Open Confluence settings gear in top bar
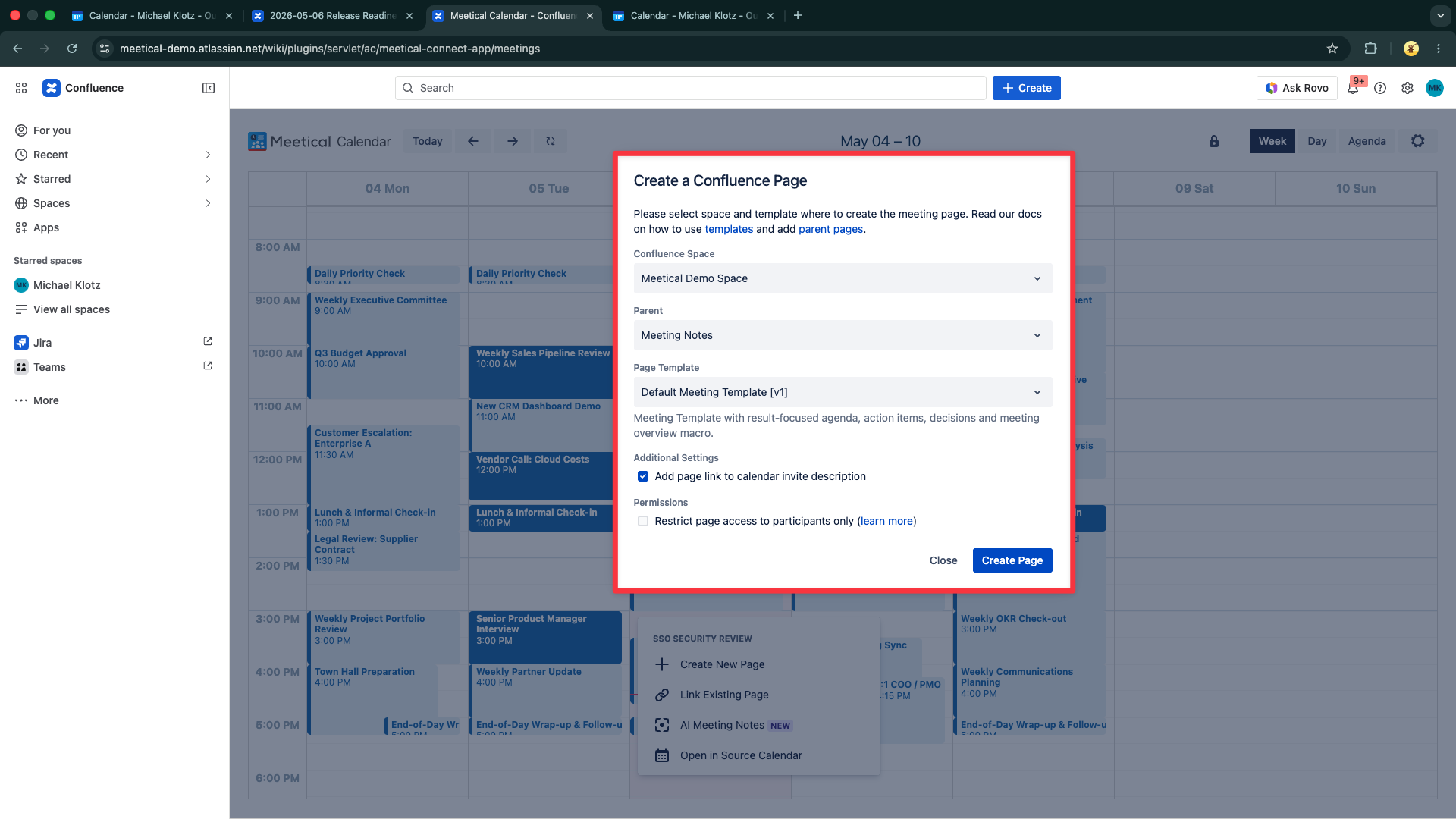This screenshot has width=1456, height=819. tap(1407, 88)
